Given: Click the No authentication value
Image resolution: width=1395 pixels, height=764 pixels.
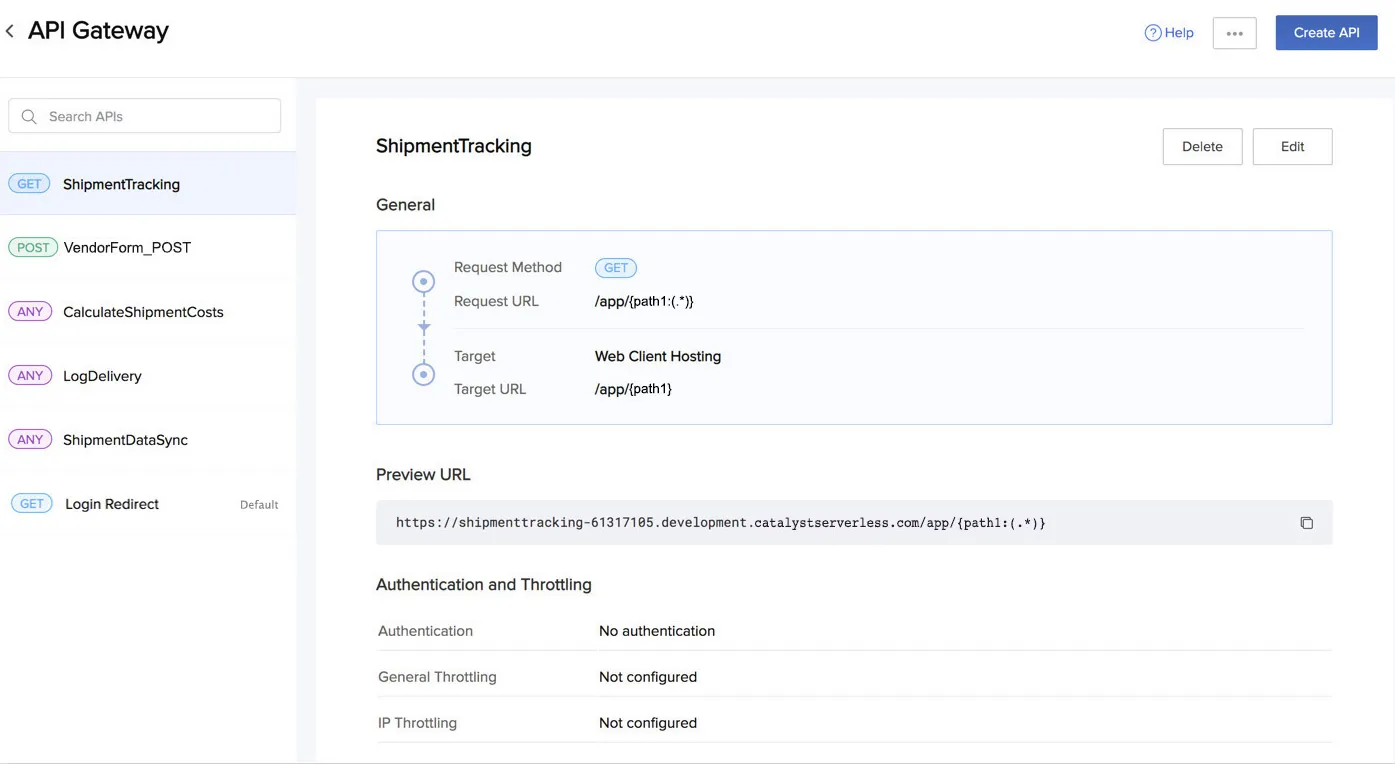Looking at the screenshot, I should (657, 631).
